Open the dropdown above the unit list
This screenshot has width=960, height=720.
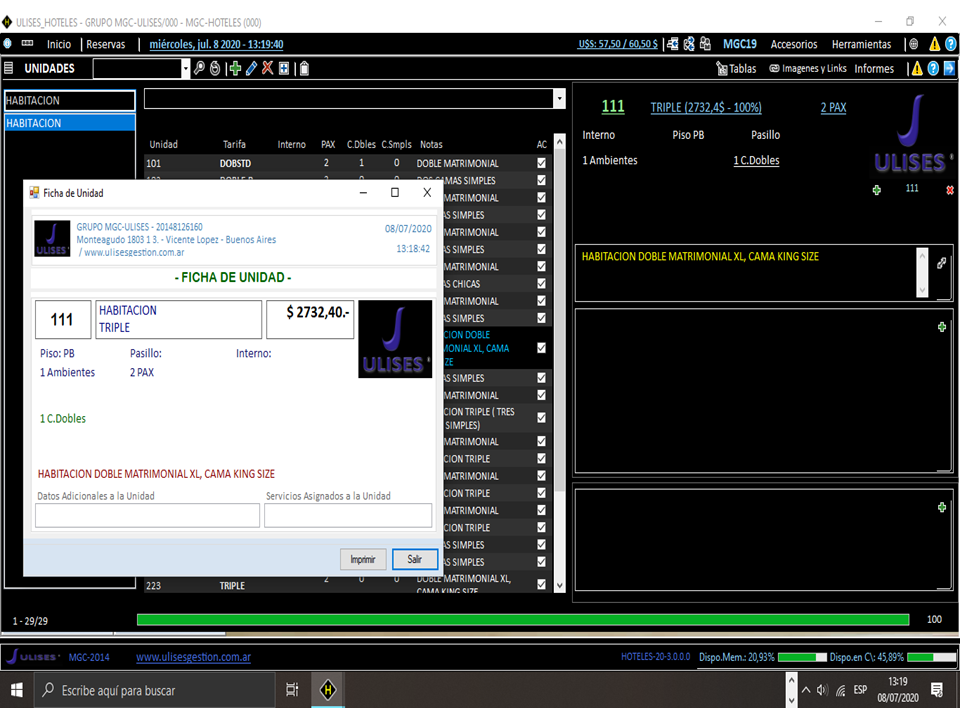tap(557, 99)
